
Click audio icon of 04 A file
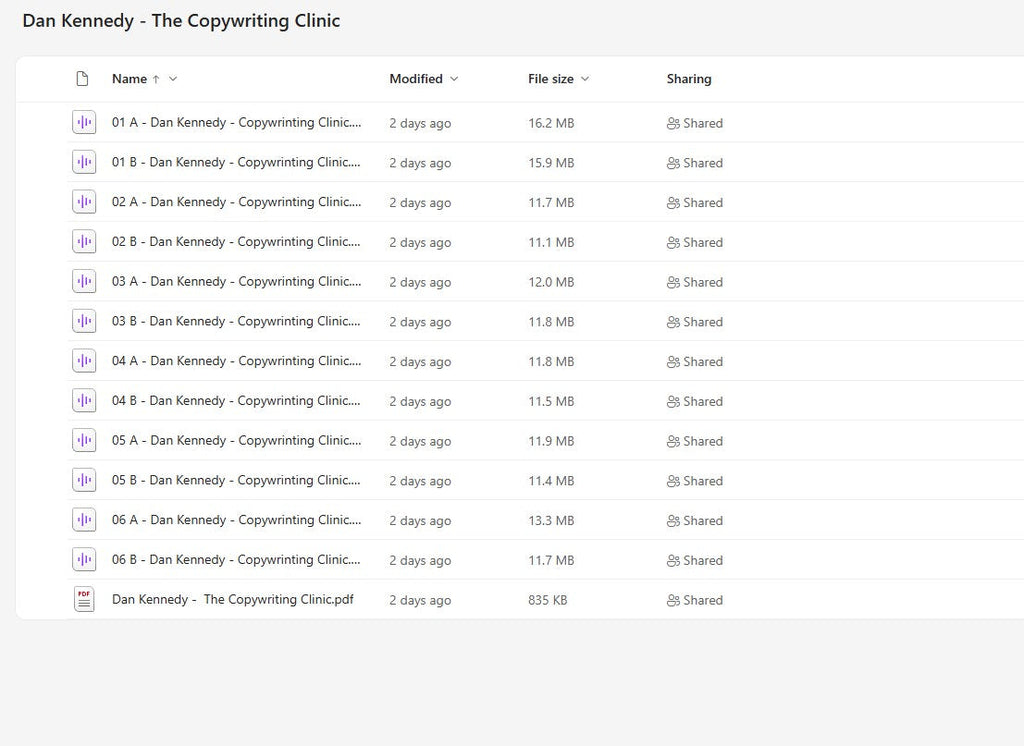coord(84,361)
